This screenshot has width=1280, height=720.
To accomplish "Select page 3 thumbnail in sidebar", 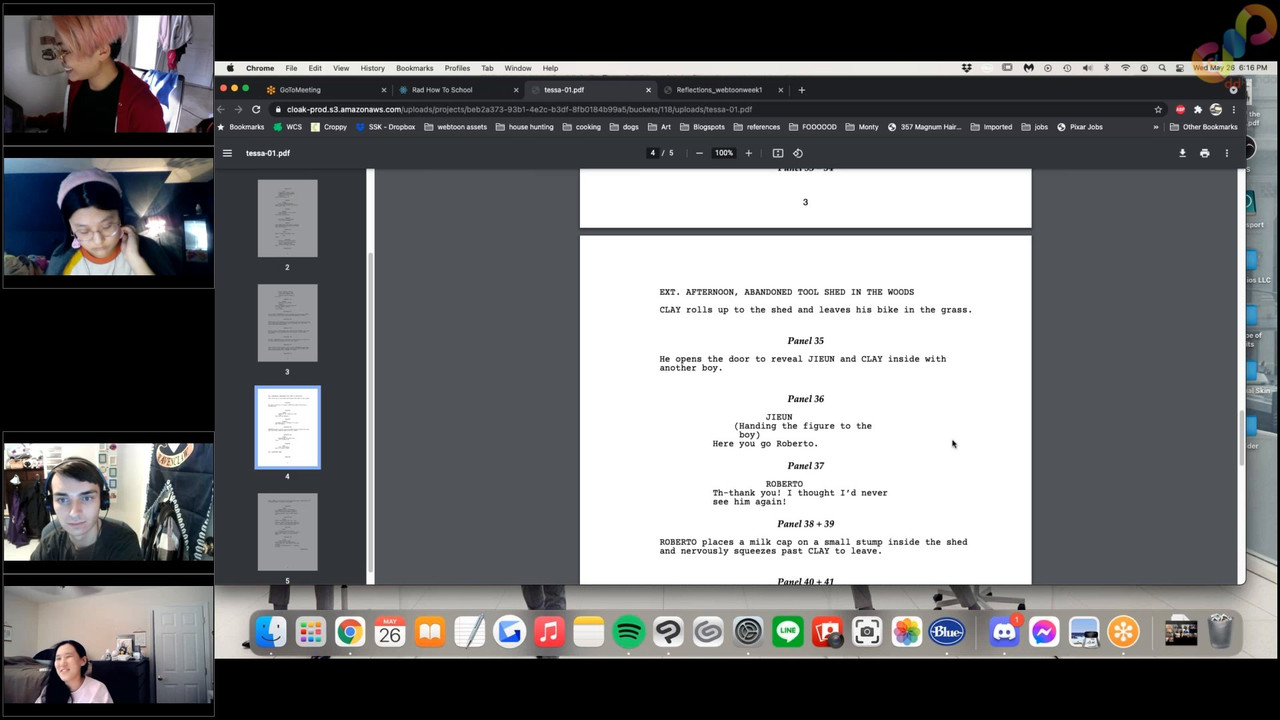I will (x=287, y=323).
